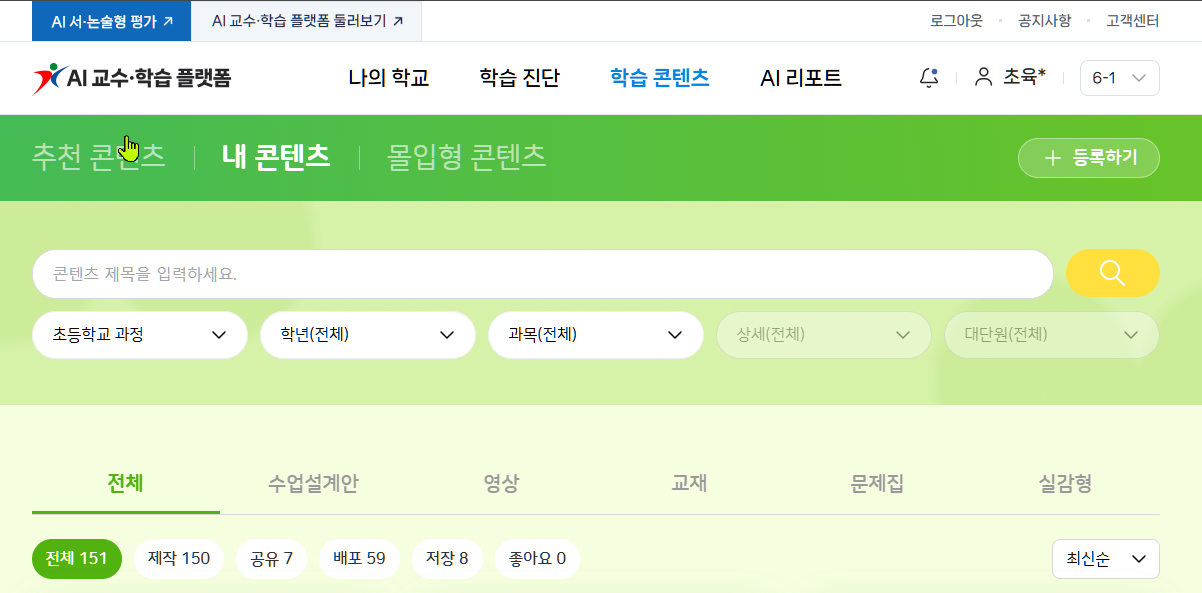This screenshot has width=1202, height=593.
Task: Select the 전체 151 filter chip
Action: tap(77, 558)
